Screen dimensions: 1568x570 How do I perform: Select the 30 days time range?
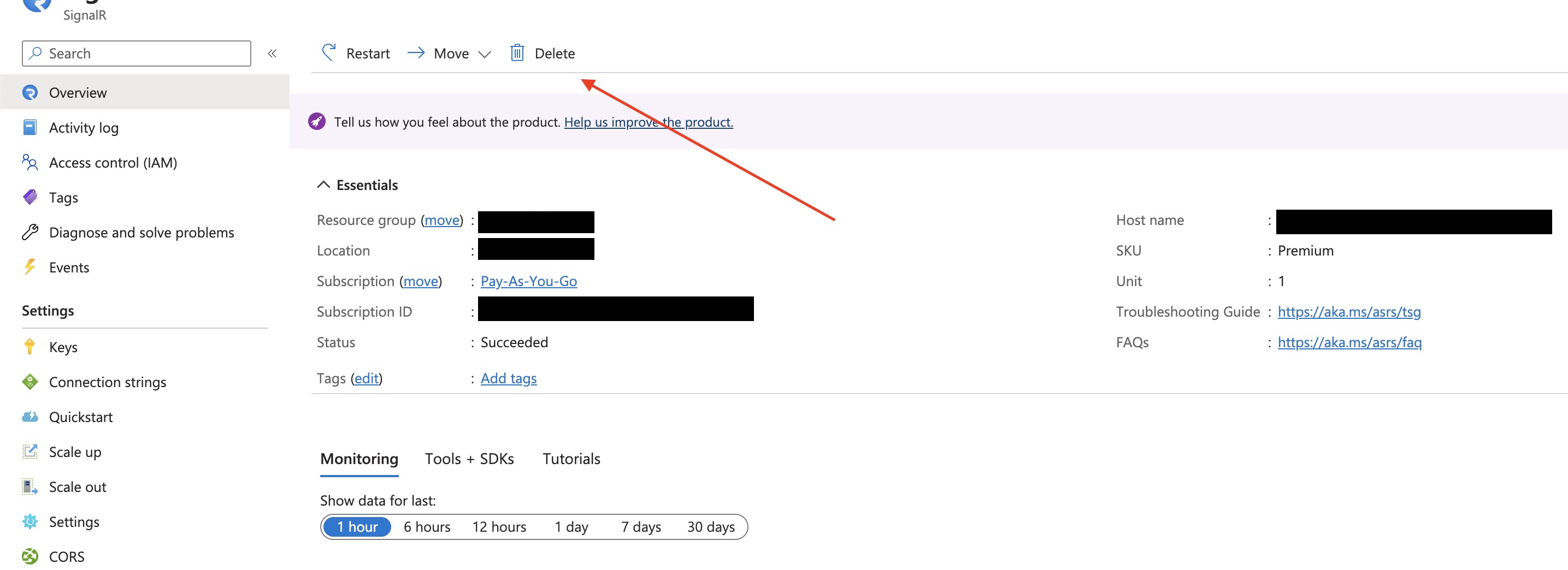pos(710,527)
